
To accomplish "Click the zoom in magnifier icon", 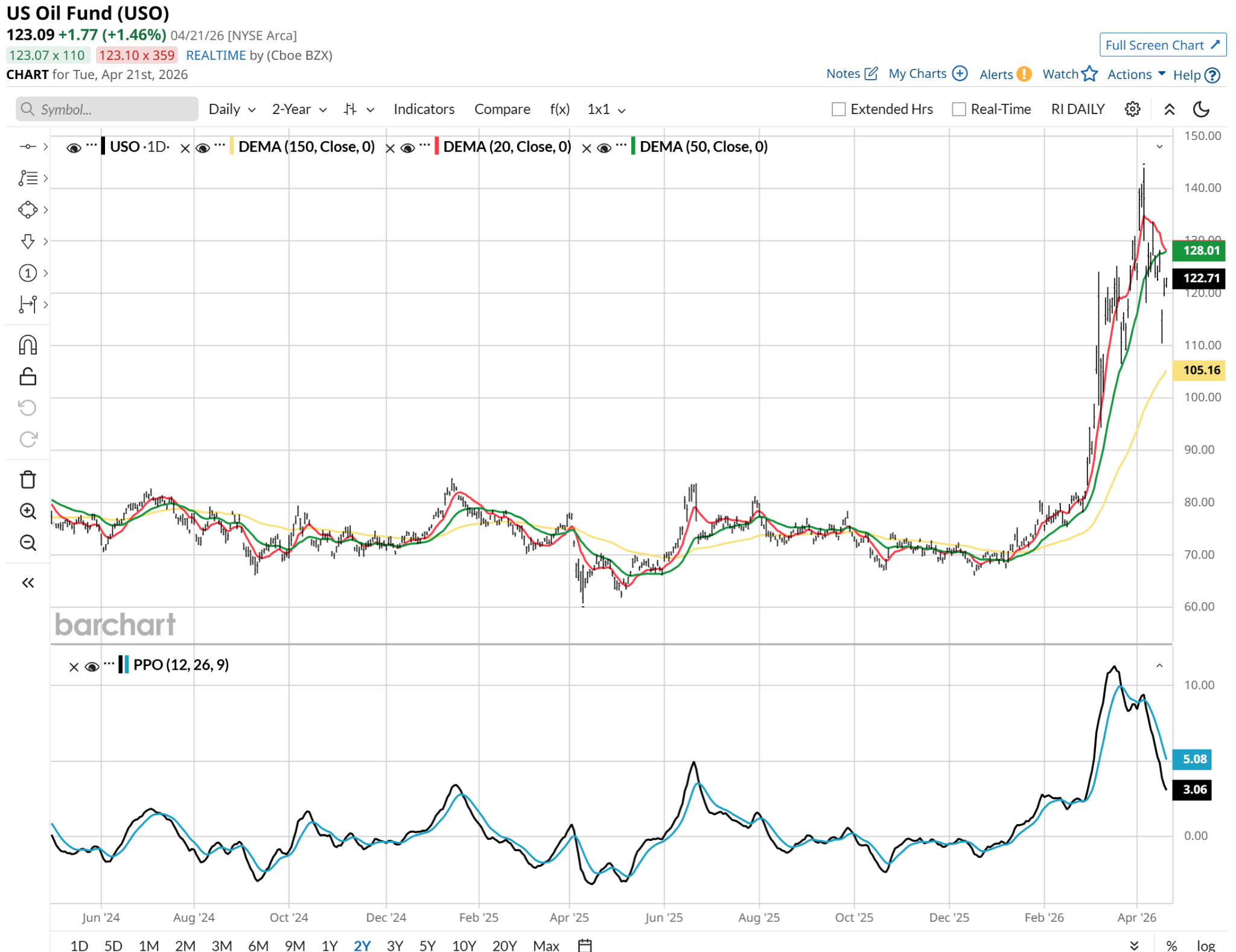I will (28, 511).
